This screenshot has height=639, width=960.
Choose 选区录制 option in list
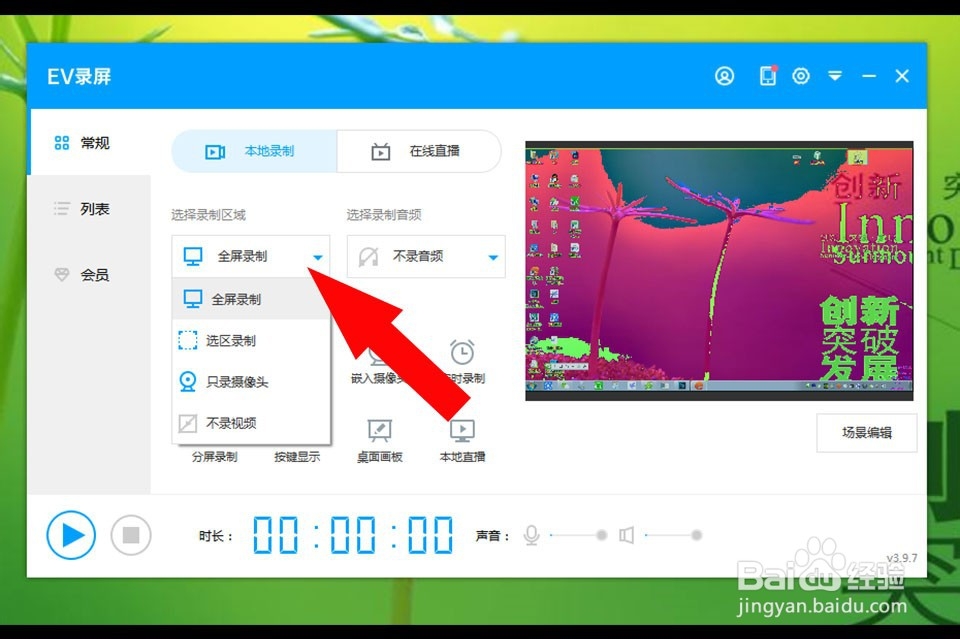coord(251,340)
